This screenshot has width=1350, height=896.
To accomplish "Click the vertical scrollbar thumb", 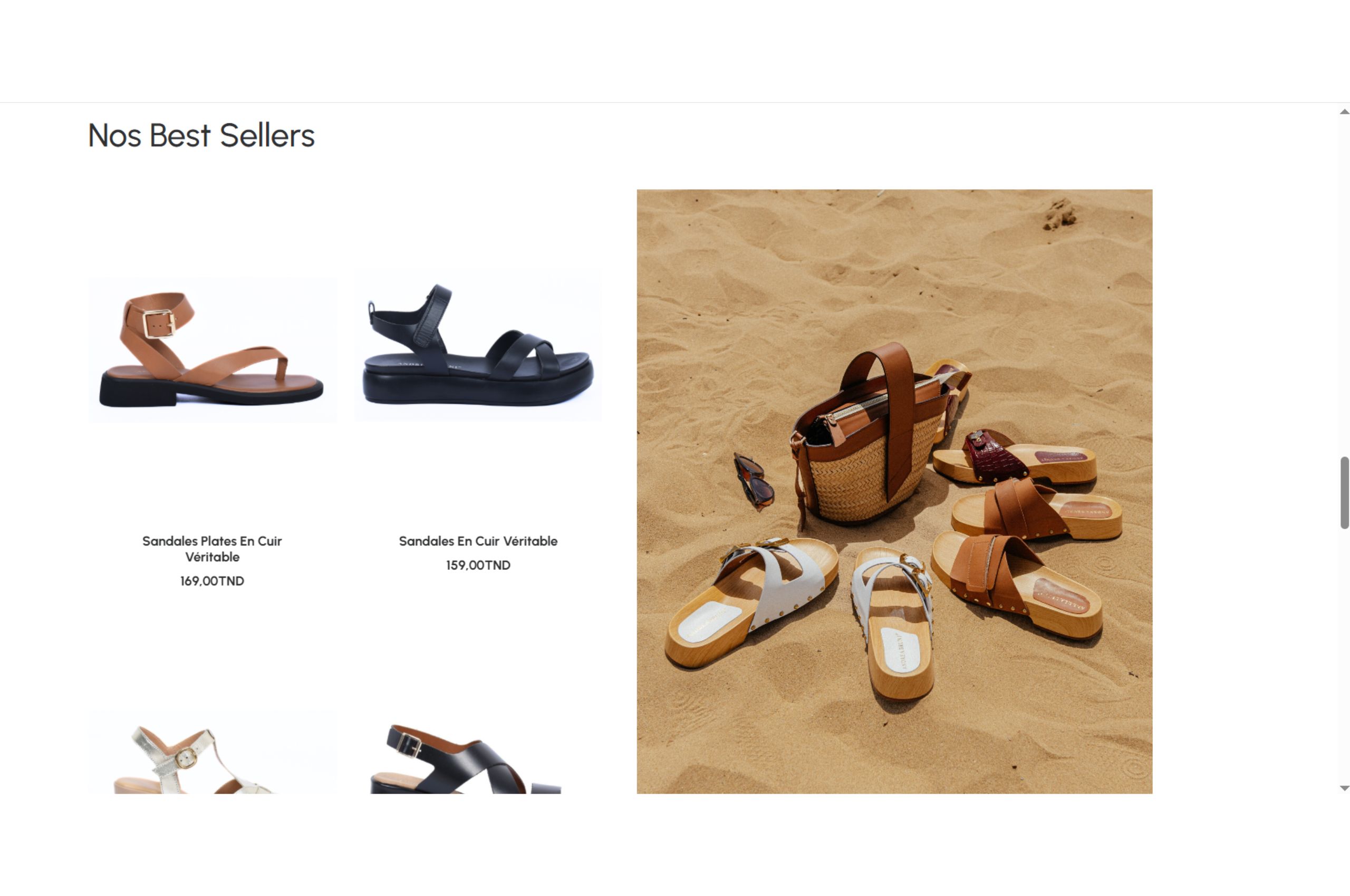I will [1344, 493].
